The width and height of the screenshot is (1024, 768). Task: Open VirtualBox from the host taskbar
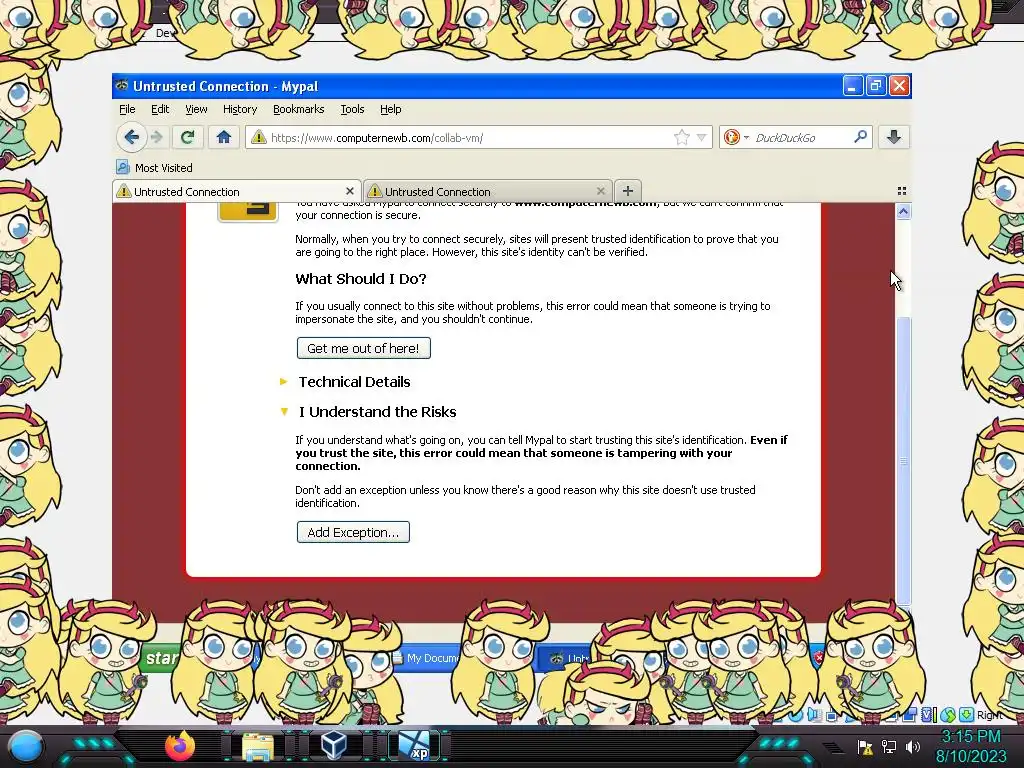[336, 746]
